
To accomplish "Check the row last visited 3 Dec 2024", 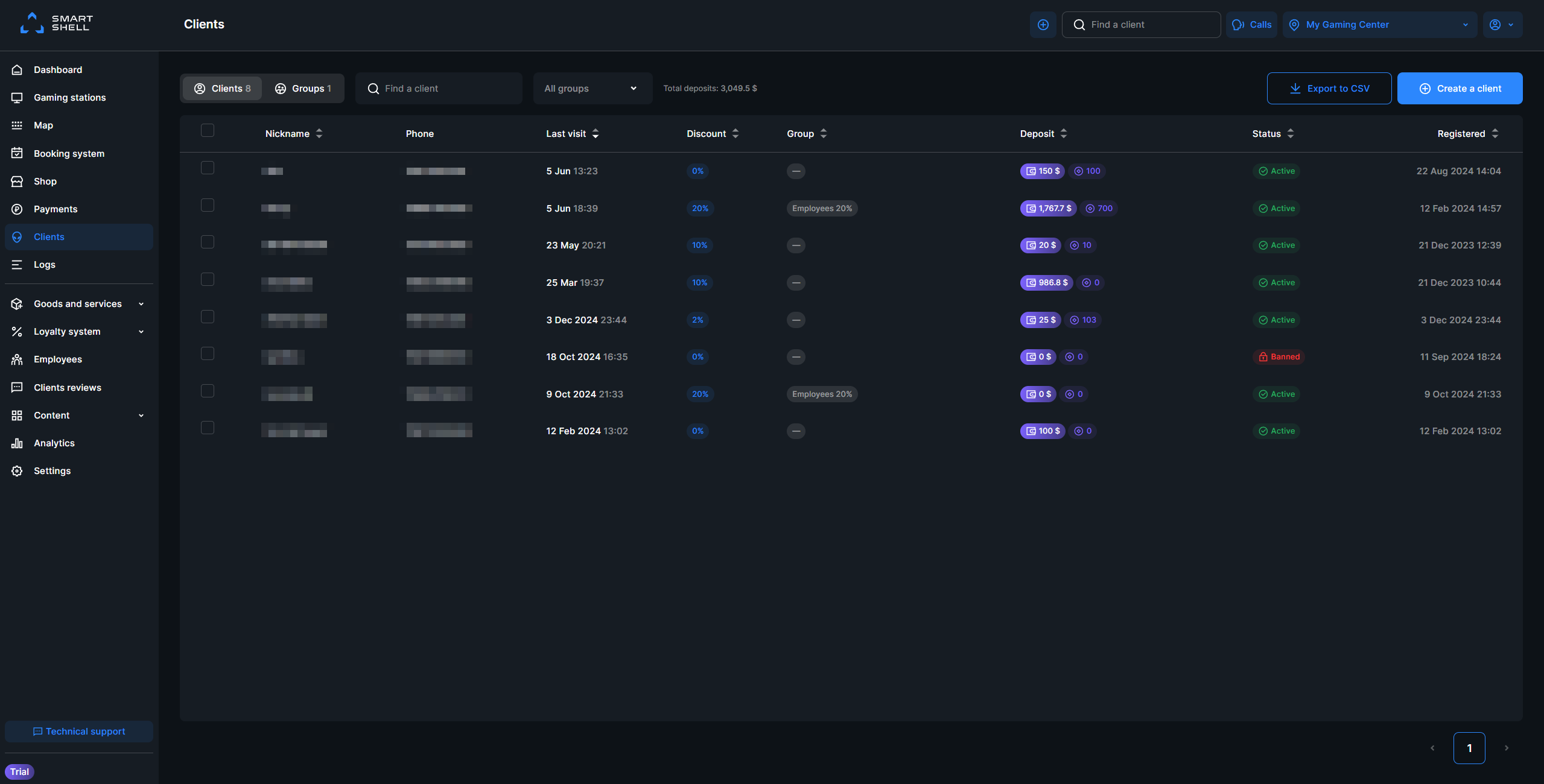I will click(208, 317).
